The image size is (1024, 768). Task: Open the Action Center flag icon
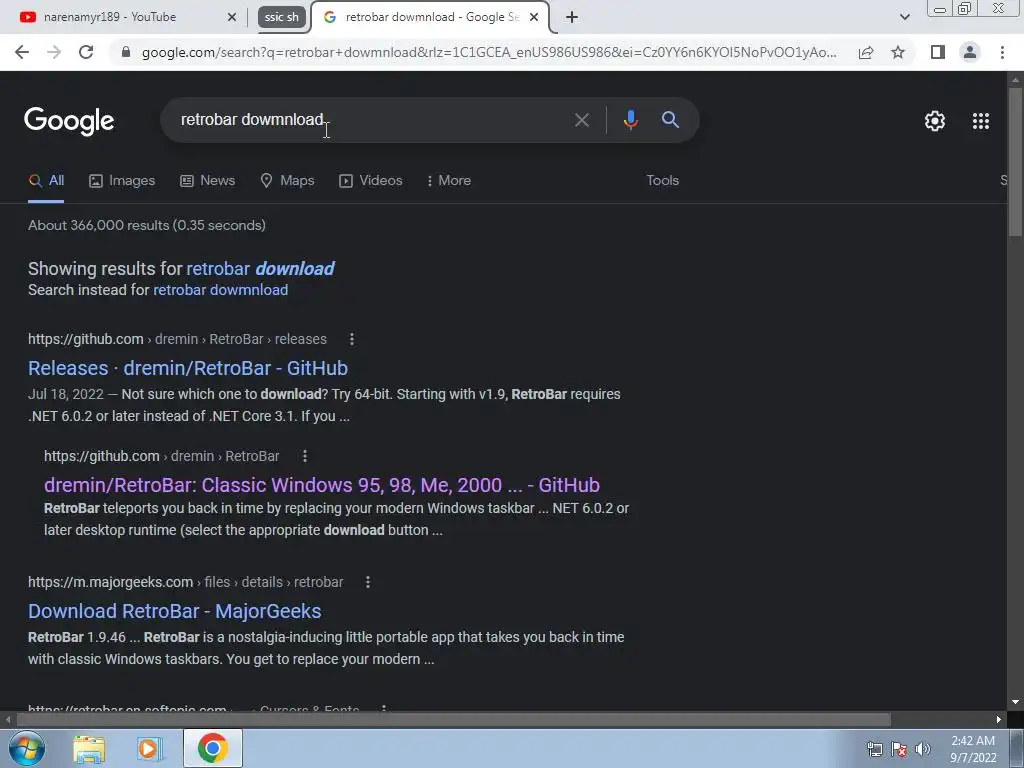point(899,749)
